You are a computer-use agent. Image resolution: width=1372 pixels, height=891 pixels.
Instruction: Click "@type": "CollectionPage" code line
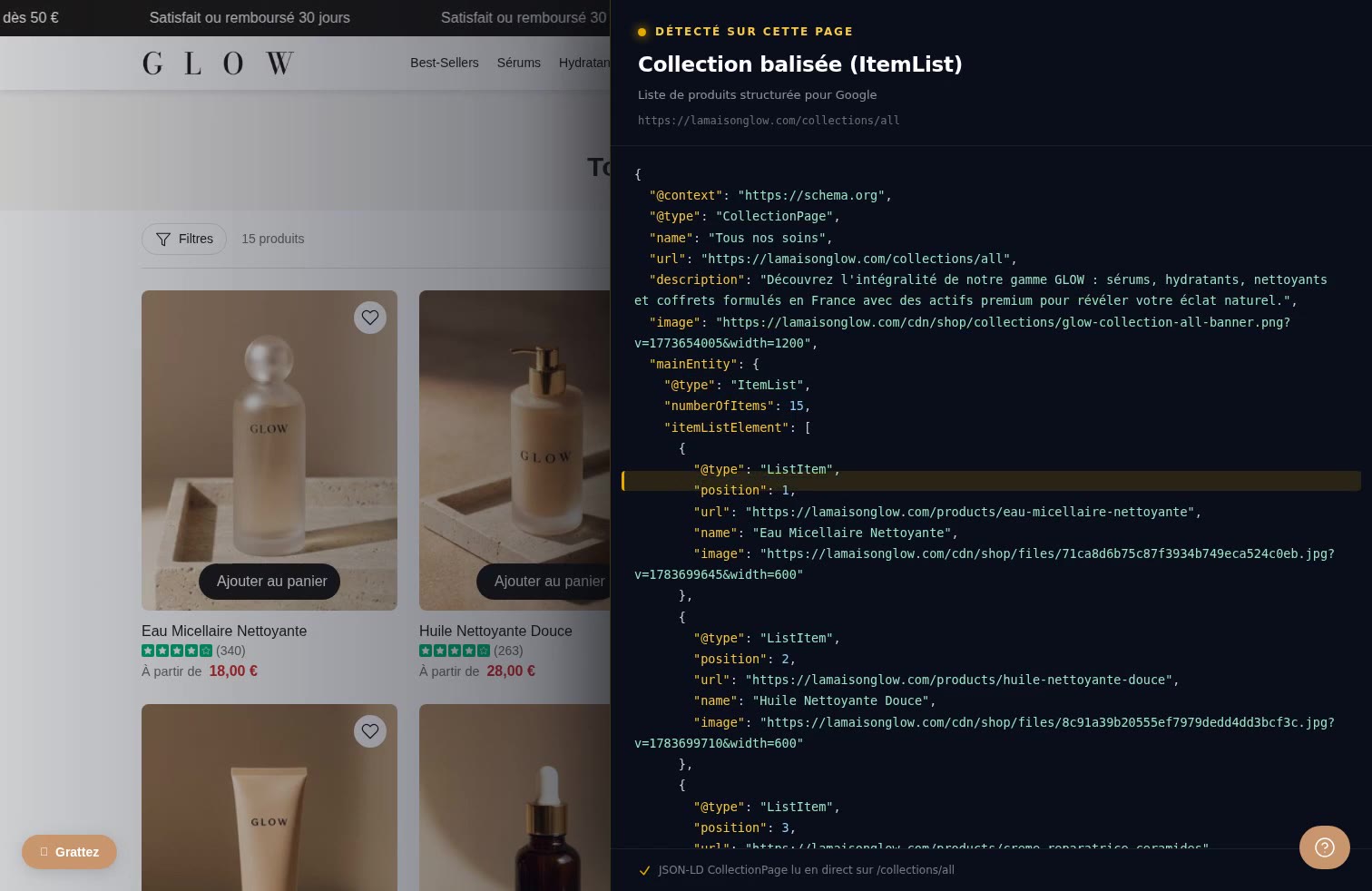click(x=744, y=217)
